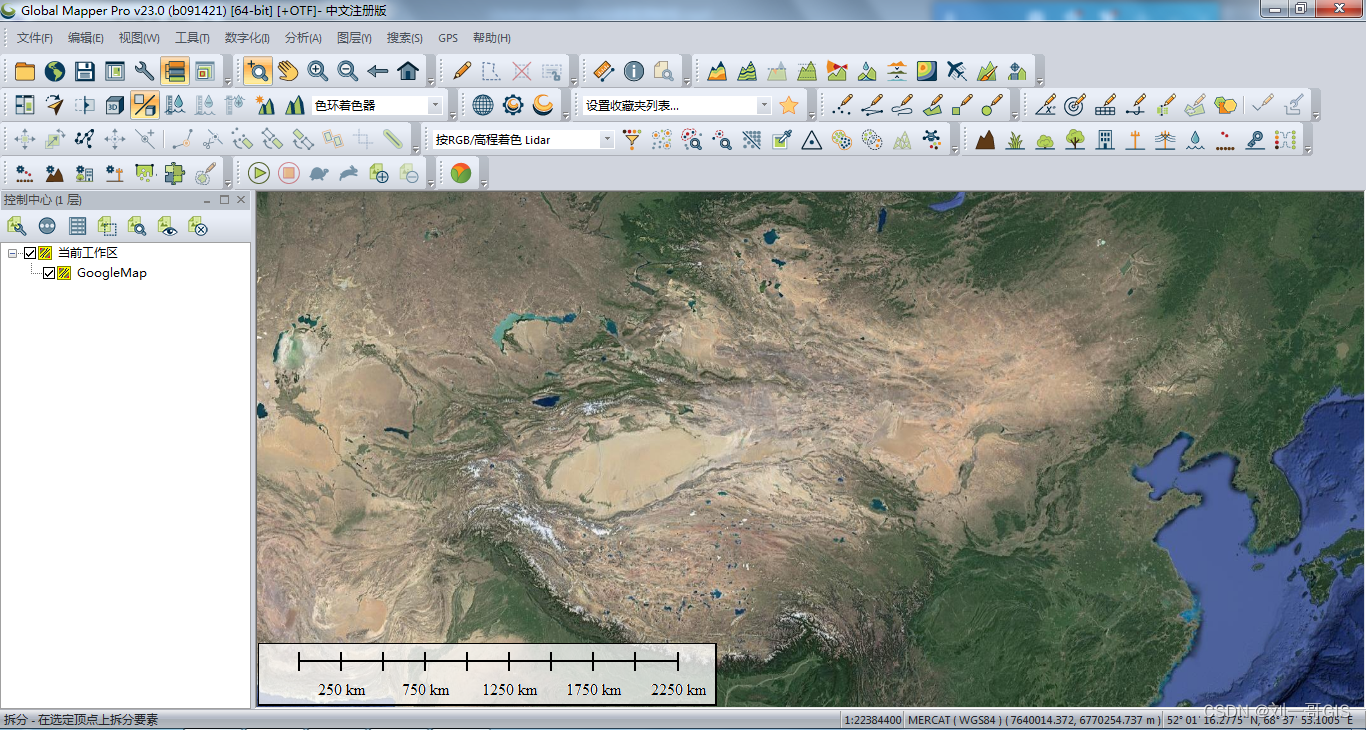Save workspace using the floppy disk icon
The image size is (1366, 730).
click(x=85, y=71)
